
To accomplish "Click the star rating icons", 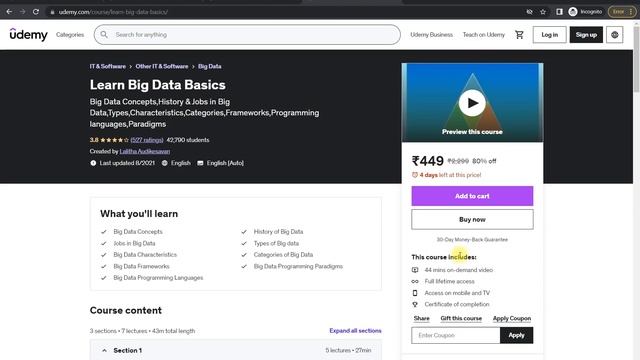I will pos(114,140).
